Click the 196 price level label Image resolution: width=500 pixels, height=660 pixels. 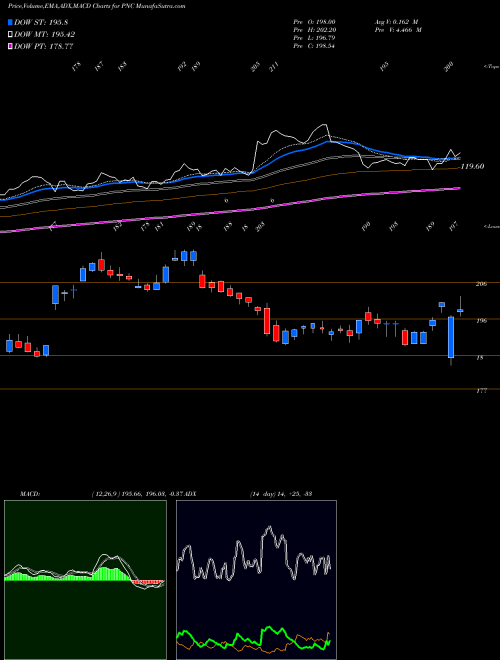tap(481, 321)
